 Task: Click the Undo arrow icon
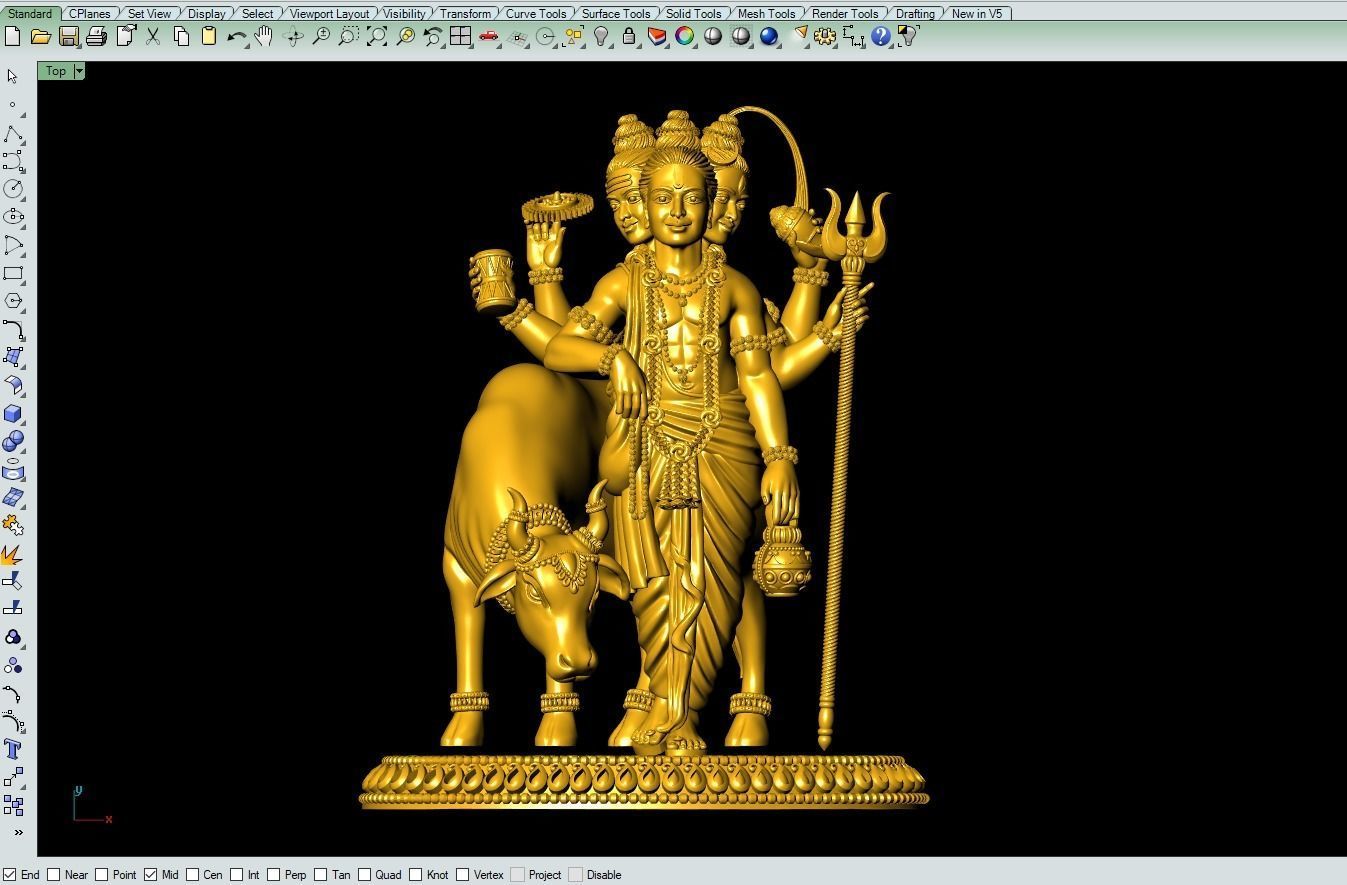237,36
